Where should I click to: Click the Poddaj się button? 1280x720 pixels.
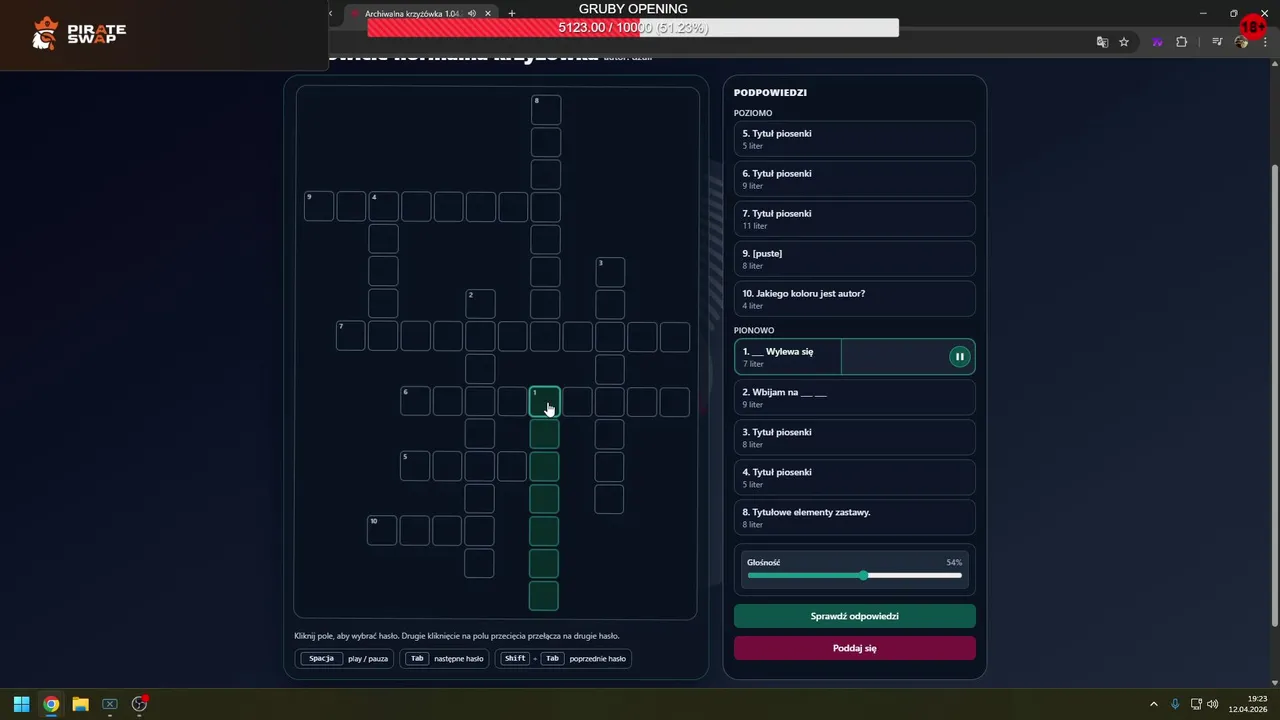[x=854, y=648]
